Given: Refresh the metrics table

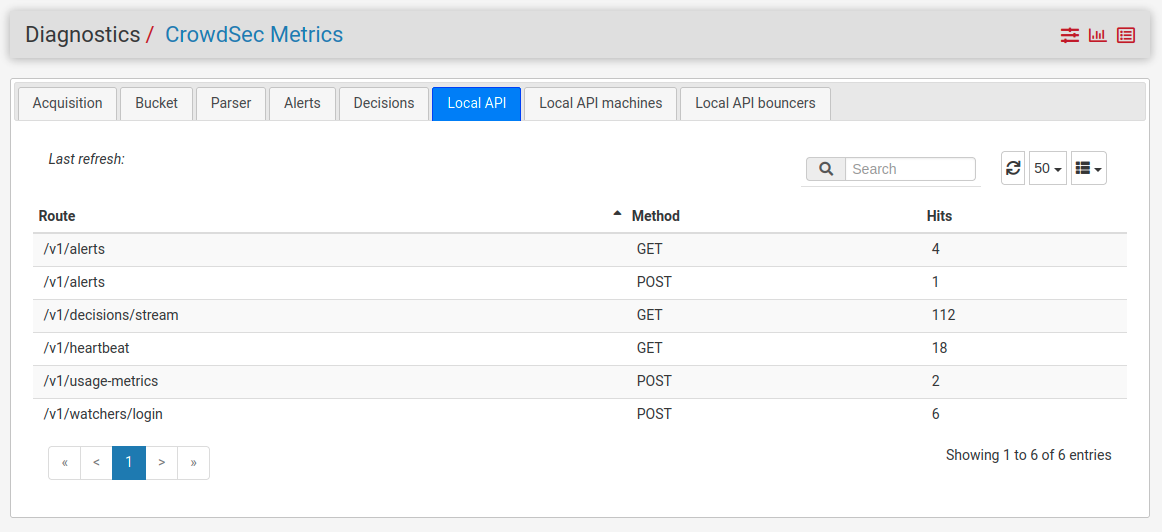Looking at the screenshot, I should tap(1013, 169).
